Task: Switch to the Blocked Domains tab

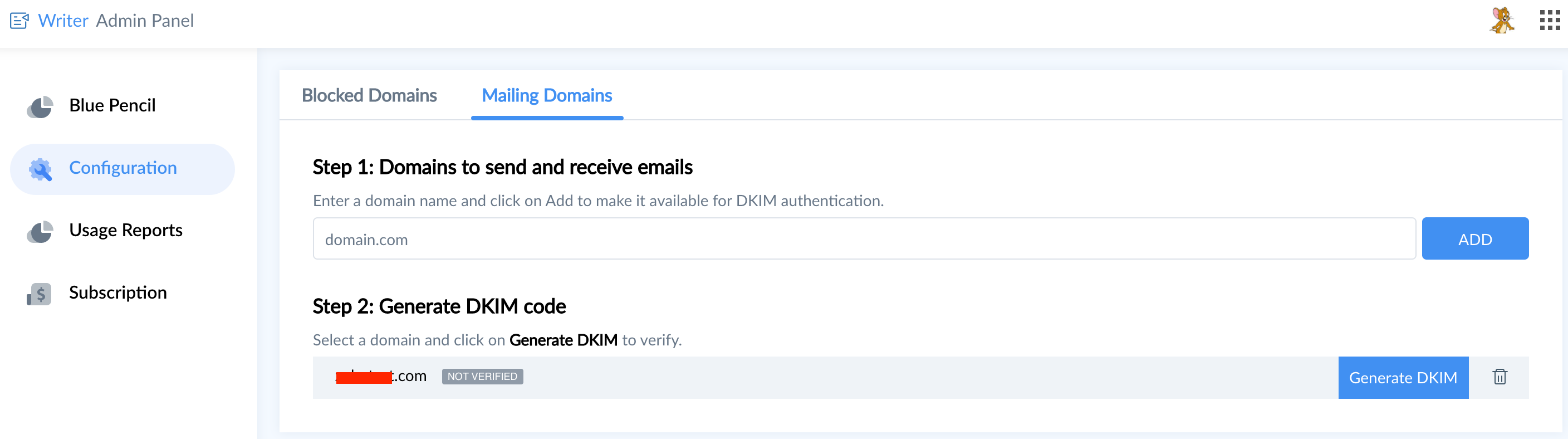Action: click(369, 96)
